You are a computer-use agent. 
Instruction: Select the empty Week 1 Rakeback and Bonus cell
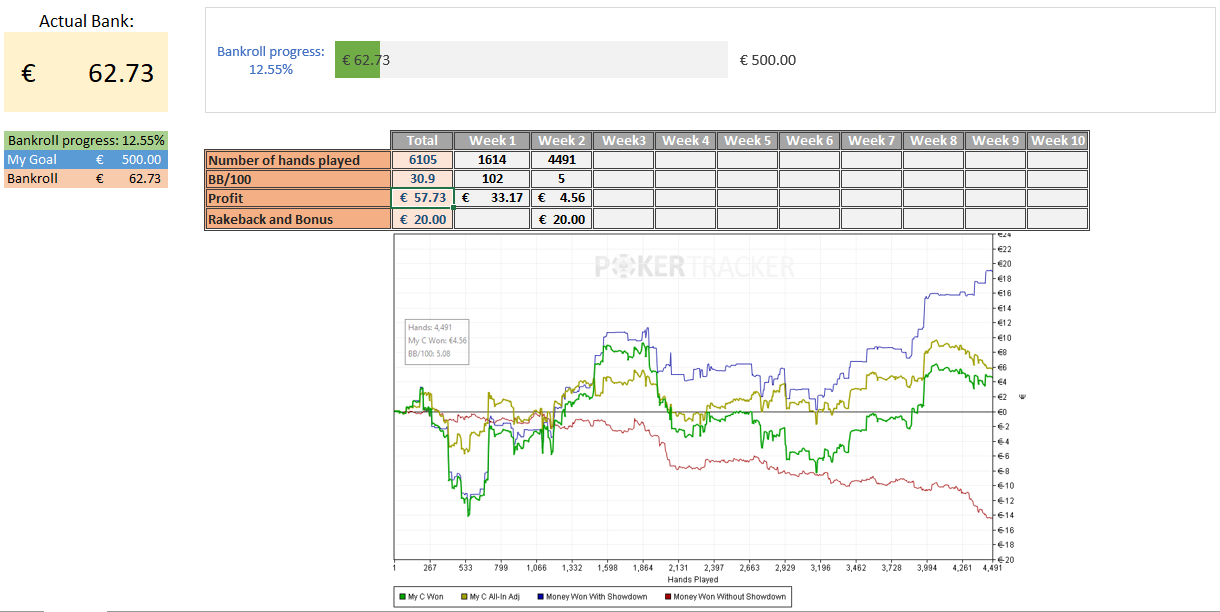pos(492,219)
